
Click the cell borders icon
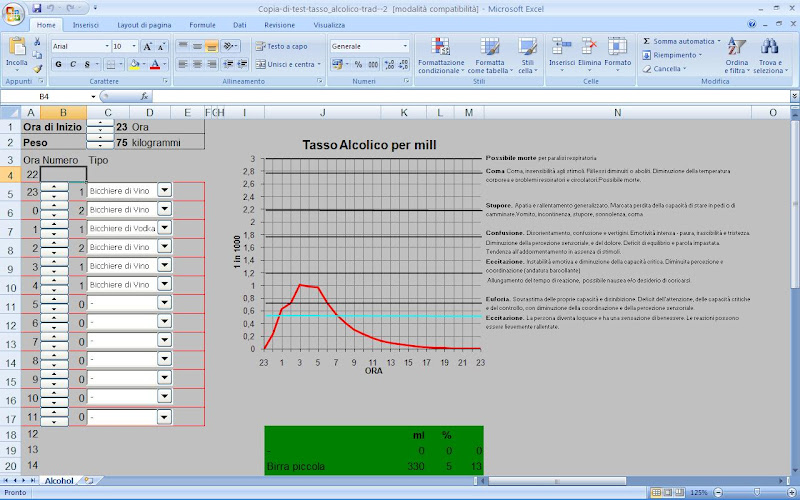point(110,64)
